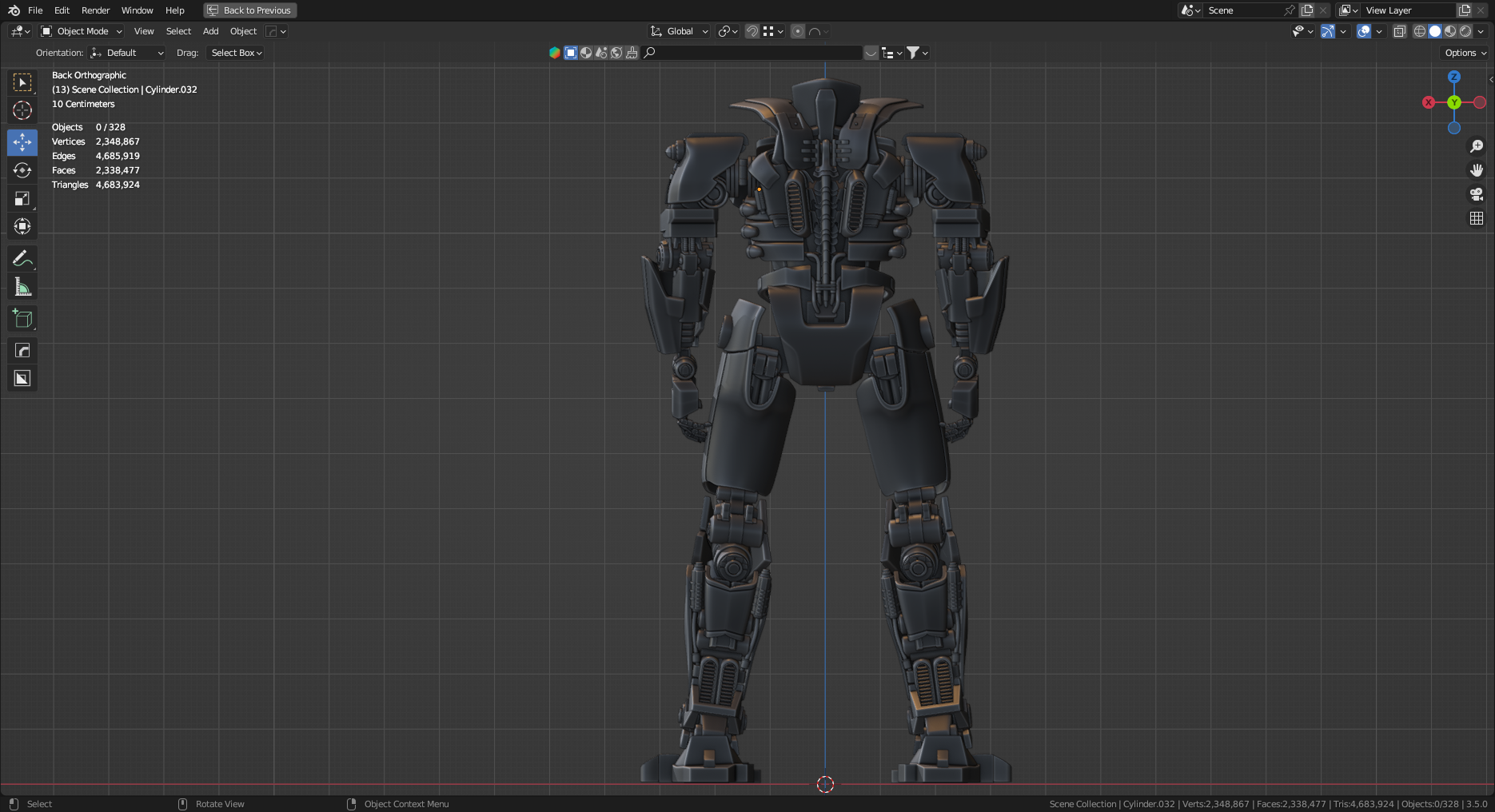Click the new scene duplicate icon
The height and width of the screenshot is (812, 1495).
pyautogui.click(x=1307, y=10)
